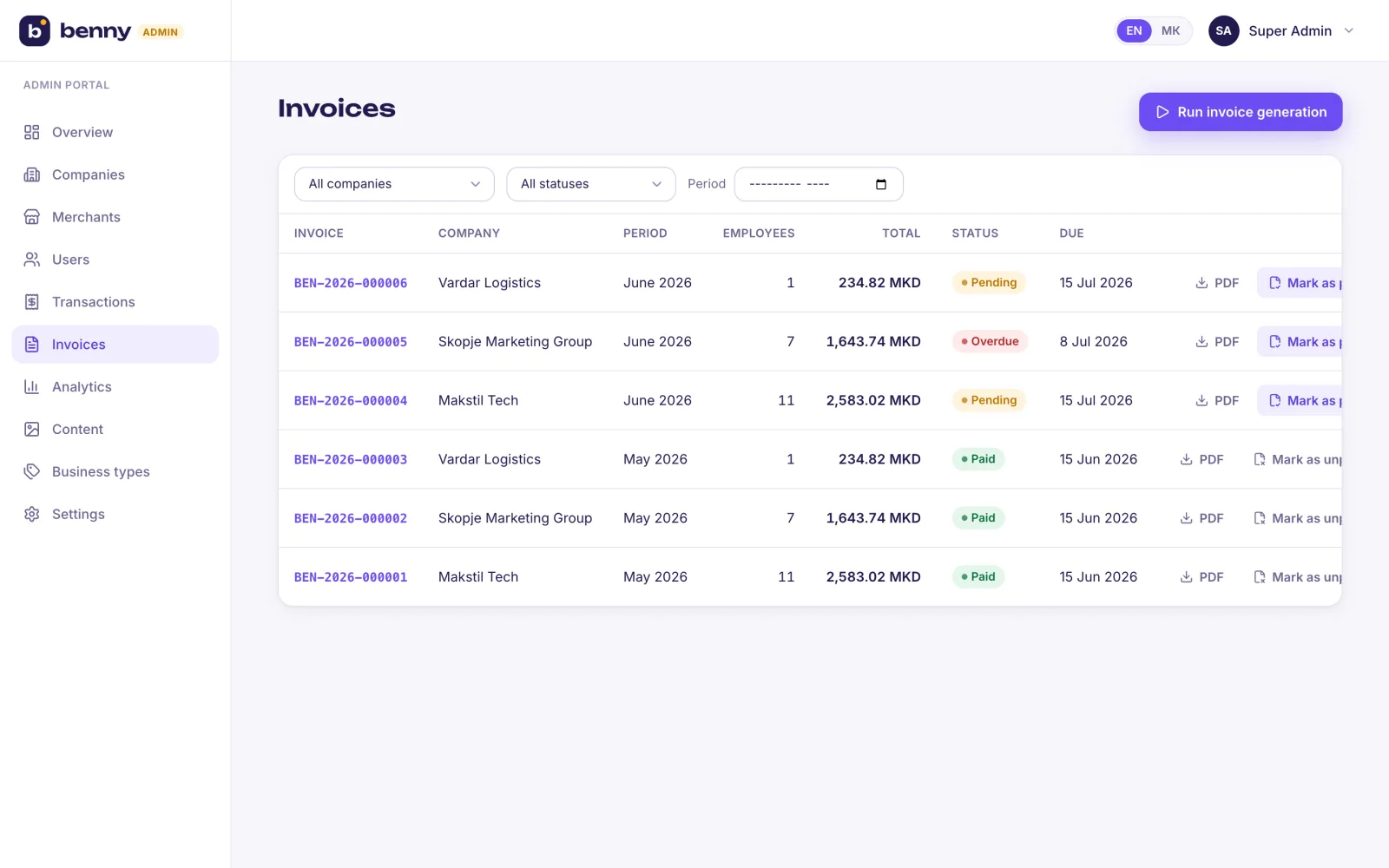Go to Settings in the sidebar
Viewport: 1389px width, 868px height.
115,514
